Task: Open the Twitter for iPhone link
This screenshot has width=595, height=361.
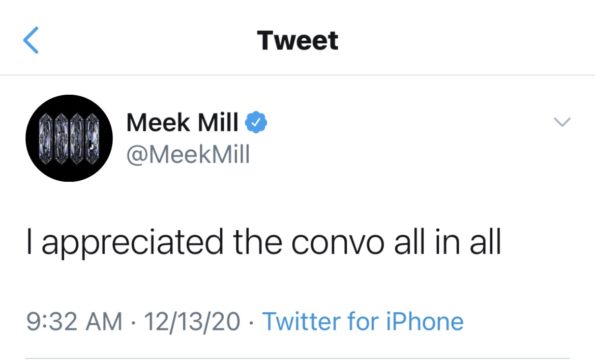Action: click(x=363, y=321)
